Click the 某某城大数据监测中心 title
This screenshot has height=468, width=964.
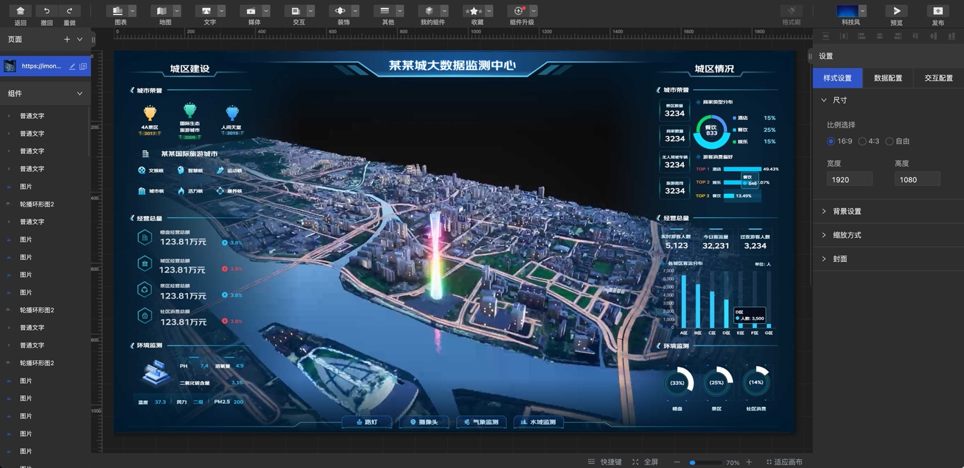coord(451,65)
